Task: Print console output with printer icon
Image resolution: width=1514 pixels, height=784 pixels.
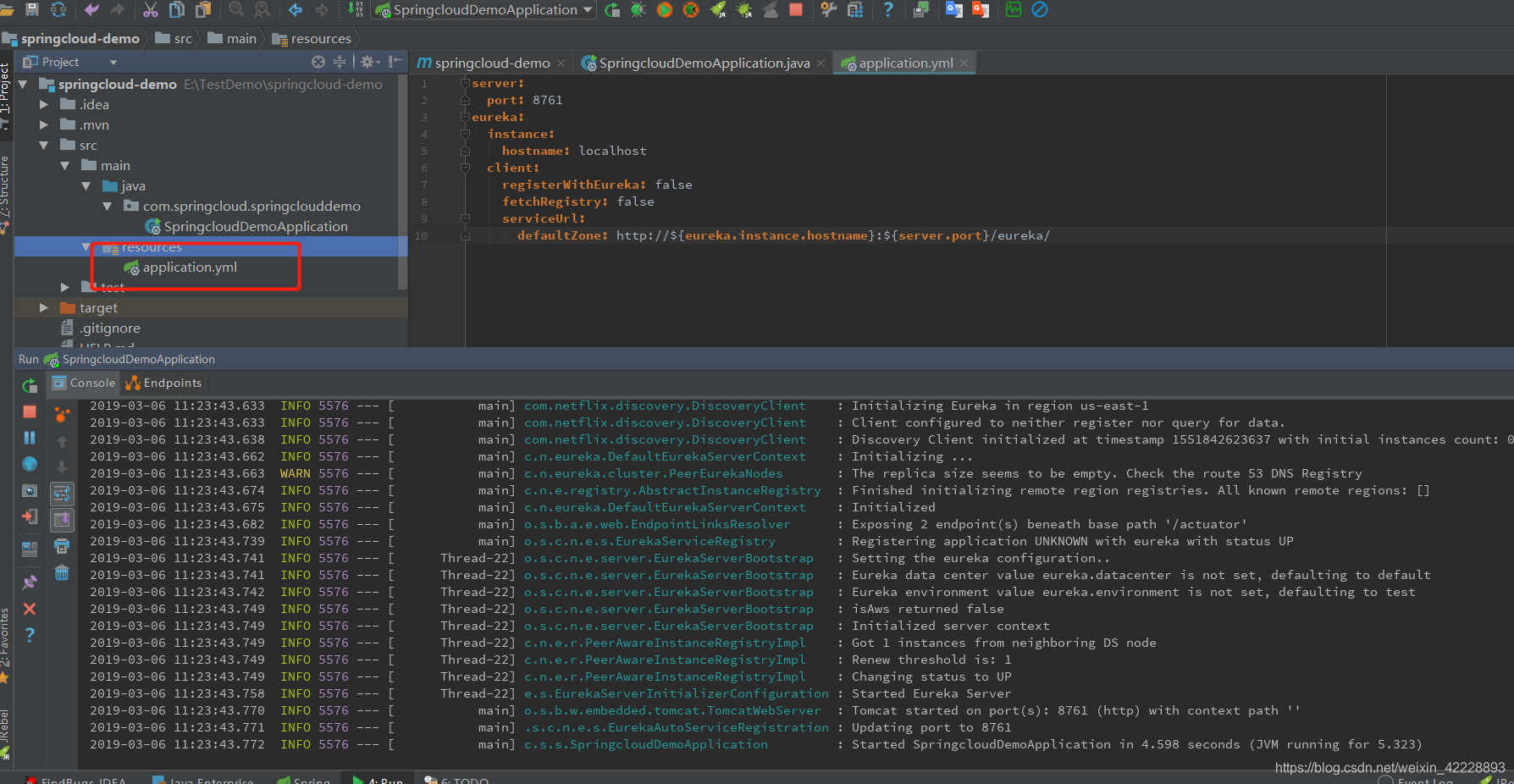Action: pyautogui.click(x=62, y=547)
